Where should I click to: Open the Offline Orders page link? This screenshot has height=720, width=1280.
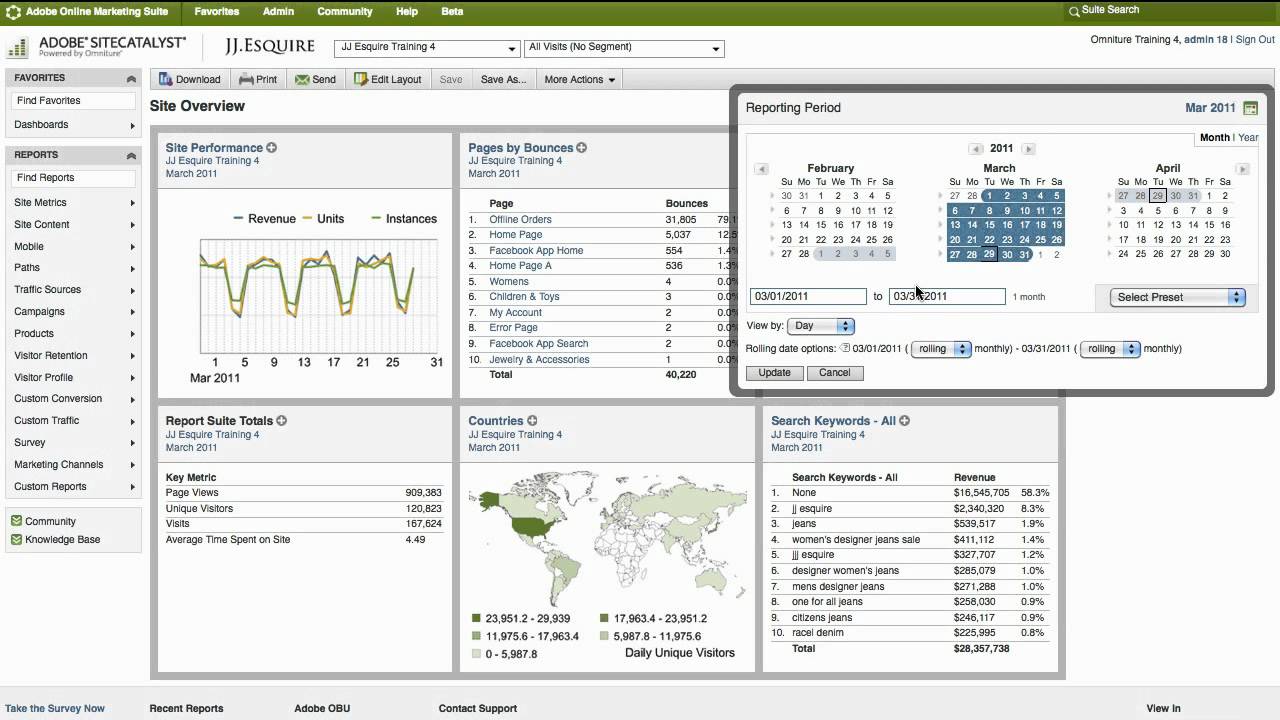point(520,220)
